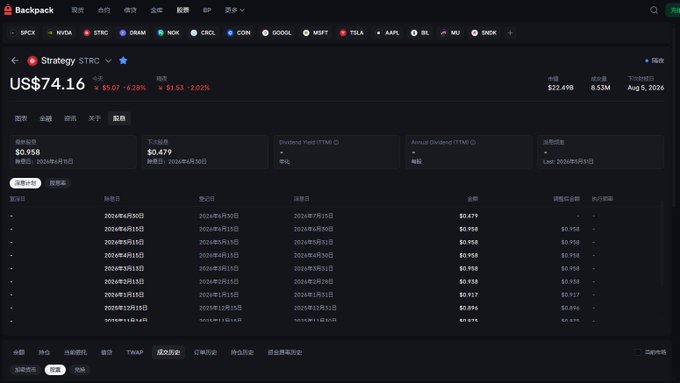Viewport: 680px width, 383px height.
Task: Go back using the left arrow
Action: click(x=15, y=61)
